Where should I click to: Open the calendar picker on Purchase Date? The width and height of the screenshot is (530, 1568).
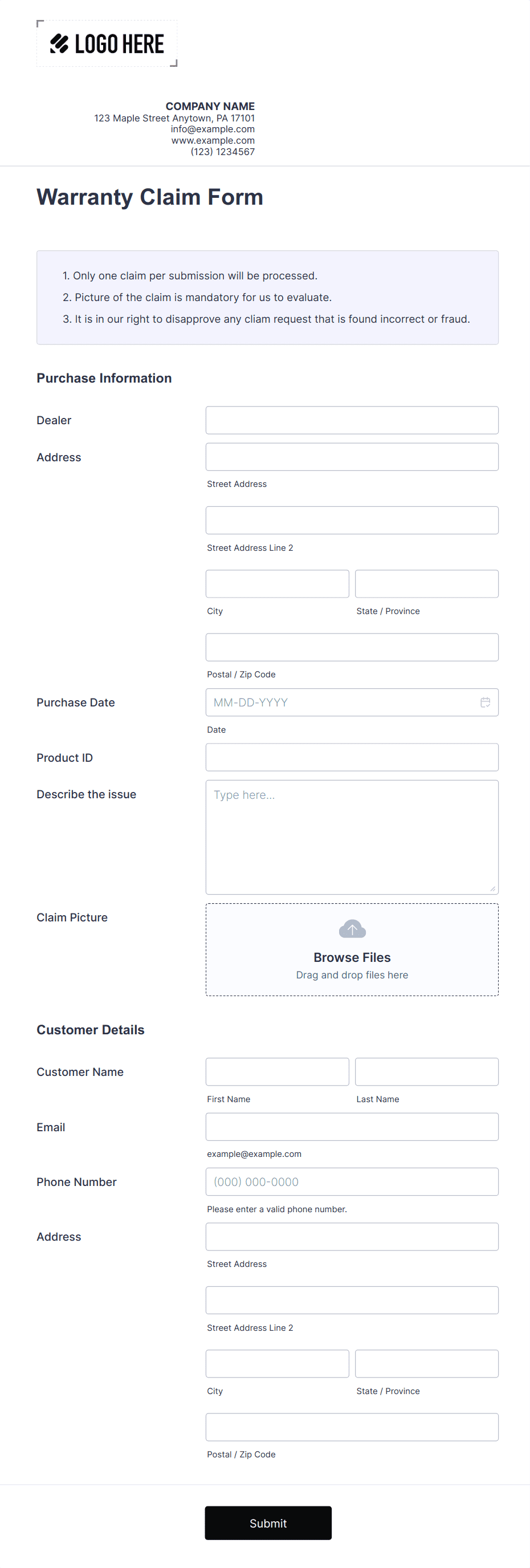coord(485,702)
